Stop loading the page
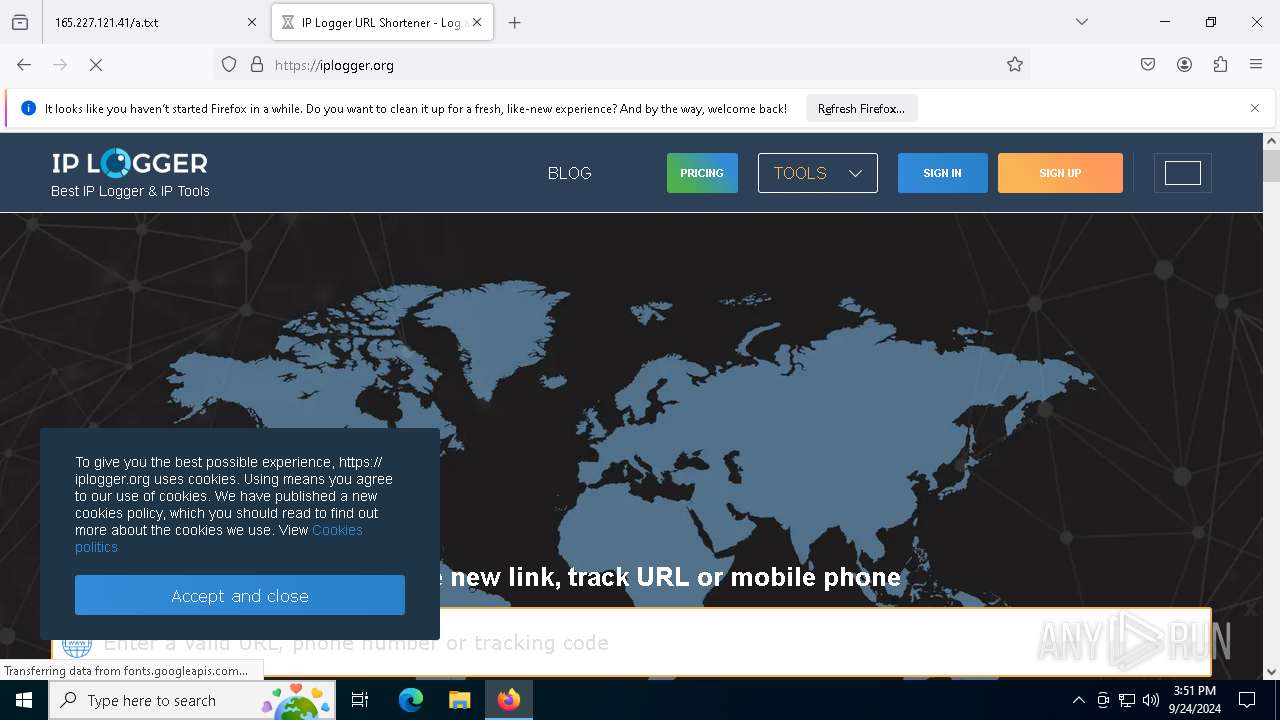This screenshot has width=1280, height=720. [96, 65]
